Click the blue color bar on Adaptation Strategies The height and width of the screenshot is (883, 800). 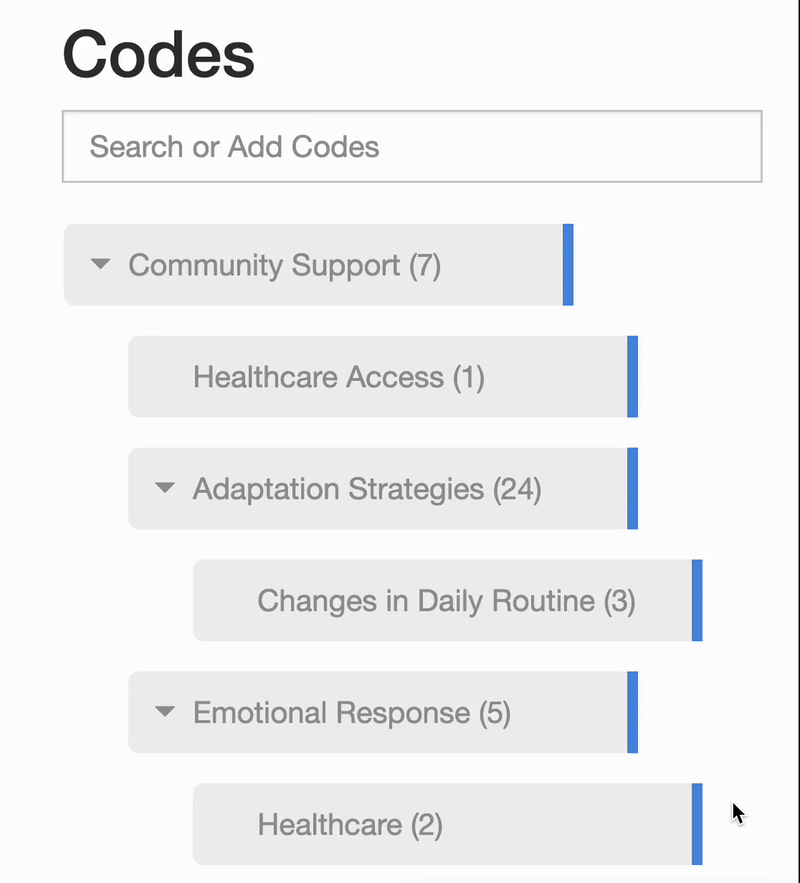[633, 488]
